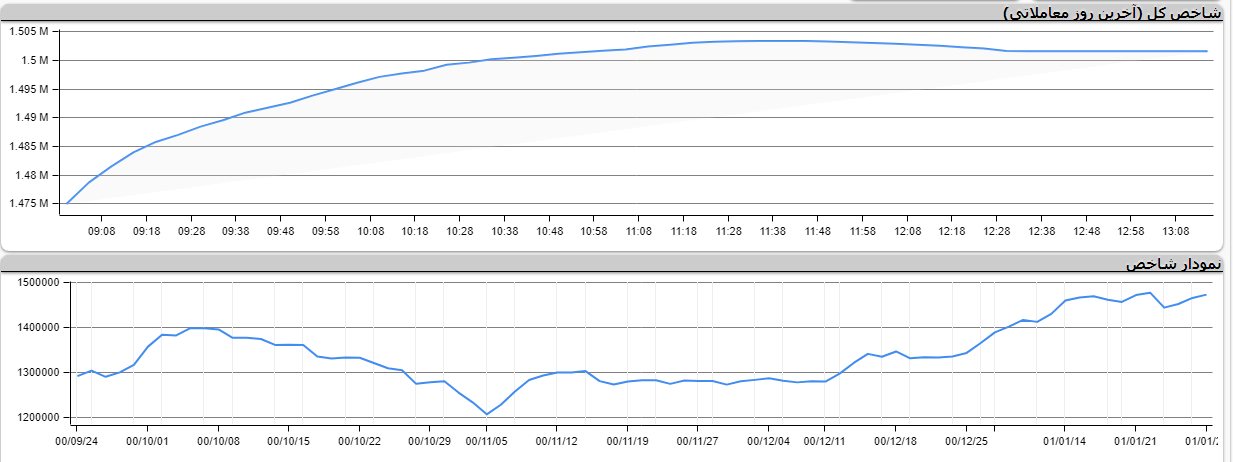This screenshot has width=1233, height=462.
Task: Select the 1.5 M y-axis label
Action: (36, 60)
